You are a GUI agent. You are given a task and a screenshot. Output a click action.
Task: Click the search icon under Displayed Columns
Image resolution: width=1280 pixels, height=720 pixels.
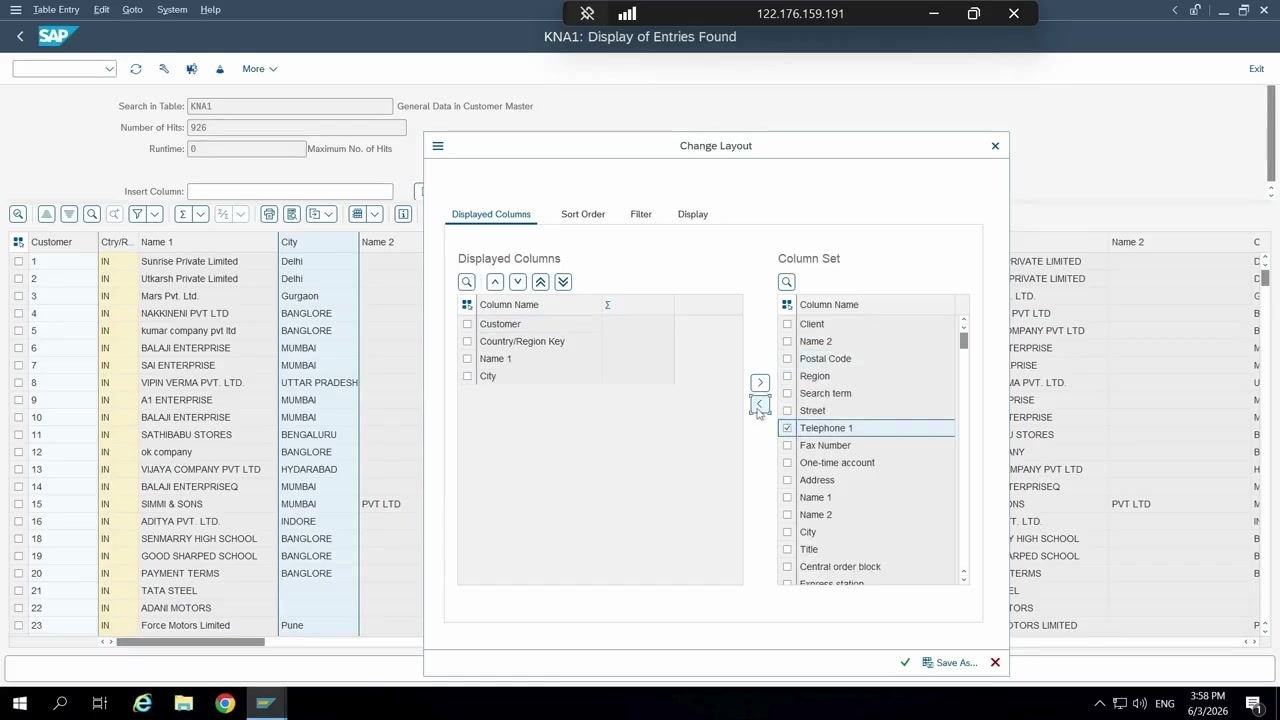(x=467, y=282)
